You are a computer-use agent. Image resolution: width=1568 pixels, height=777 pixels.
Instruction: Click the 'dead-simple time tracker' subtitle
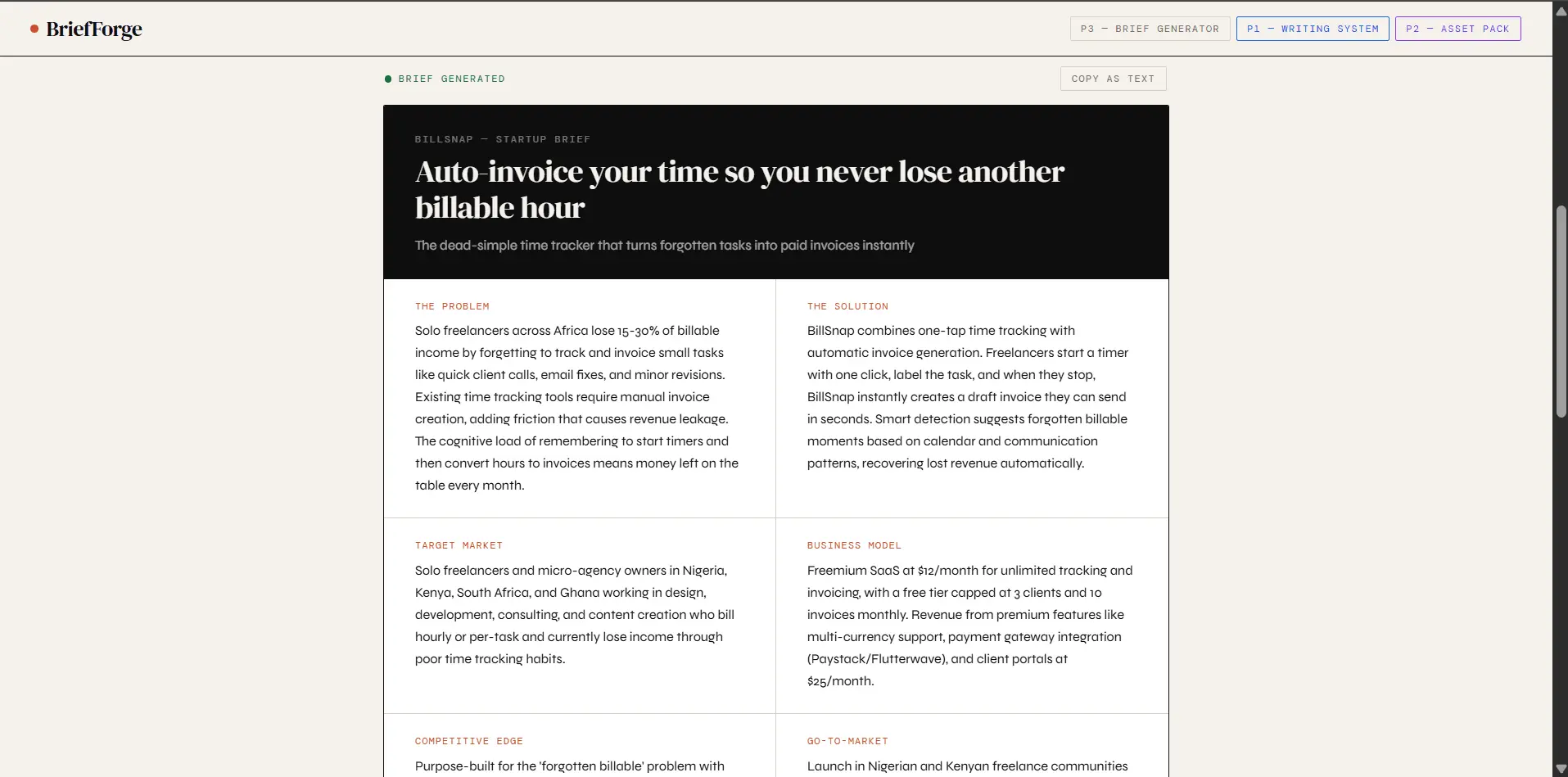[x=664, y=246]
